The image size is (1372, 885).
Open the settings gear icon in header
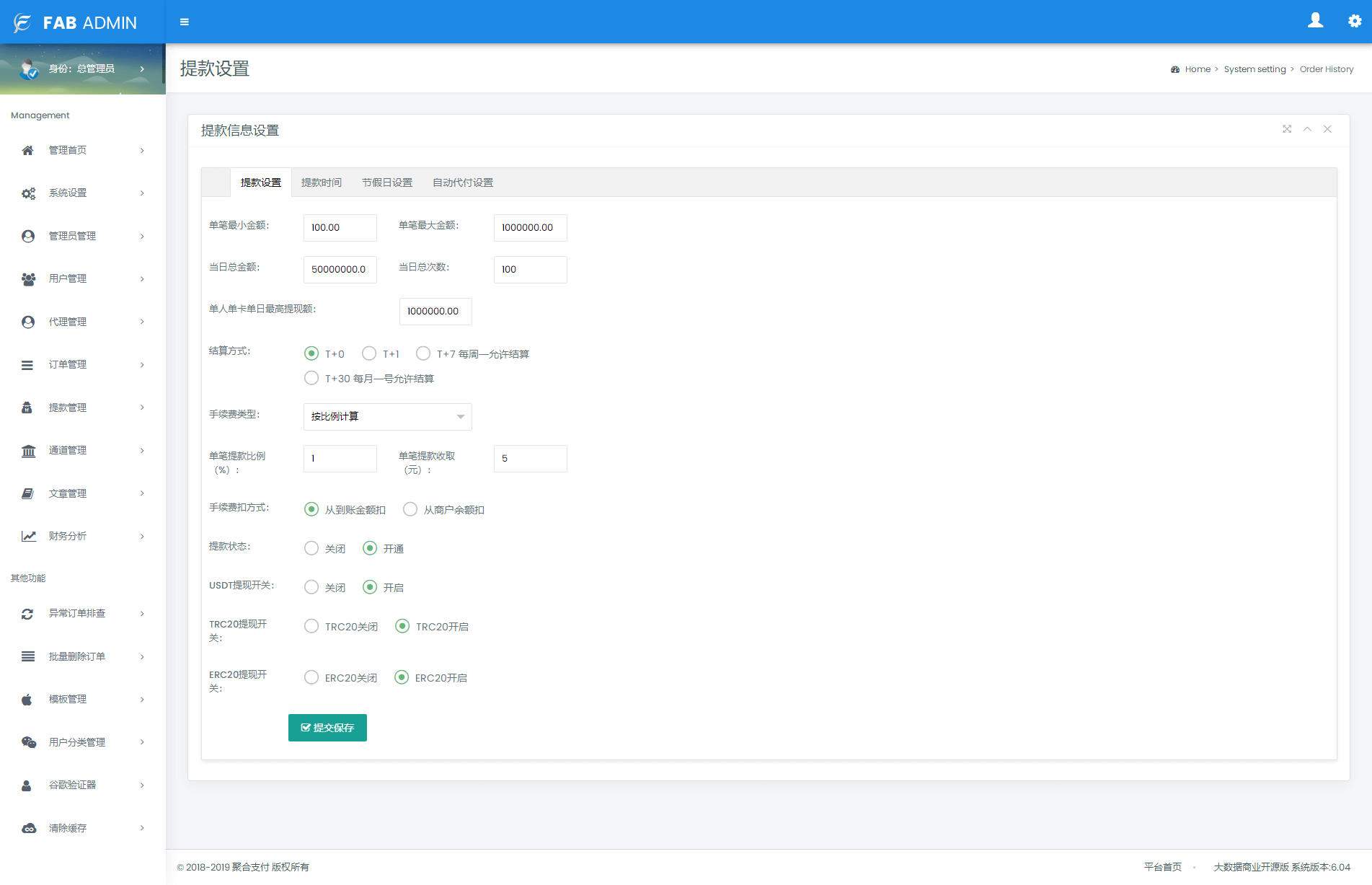[x=1355, y=22]
